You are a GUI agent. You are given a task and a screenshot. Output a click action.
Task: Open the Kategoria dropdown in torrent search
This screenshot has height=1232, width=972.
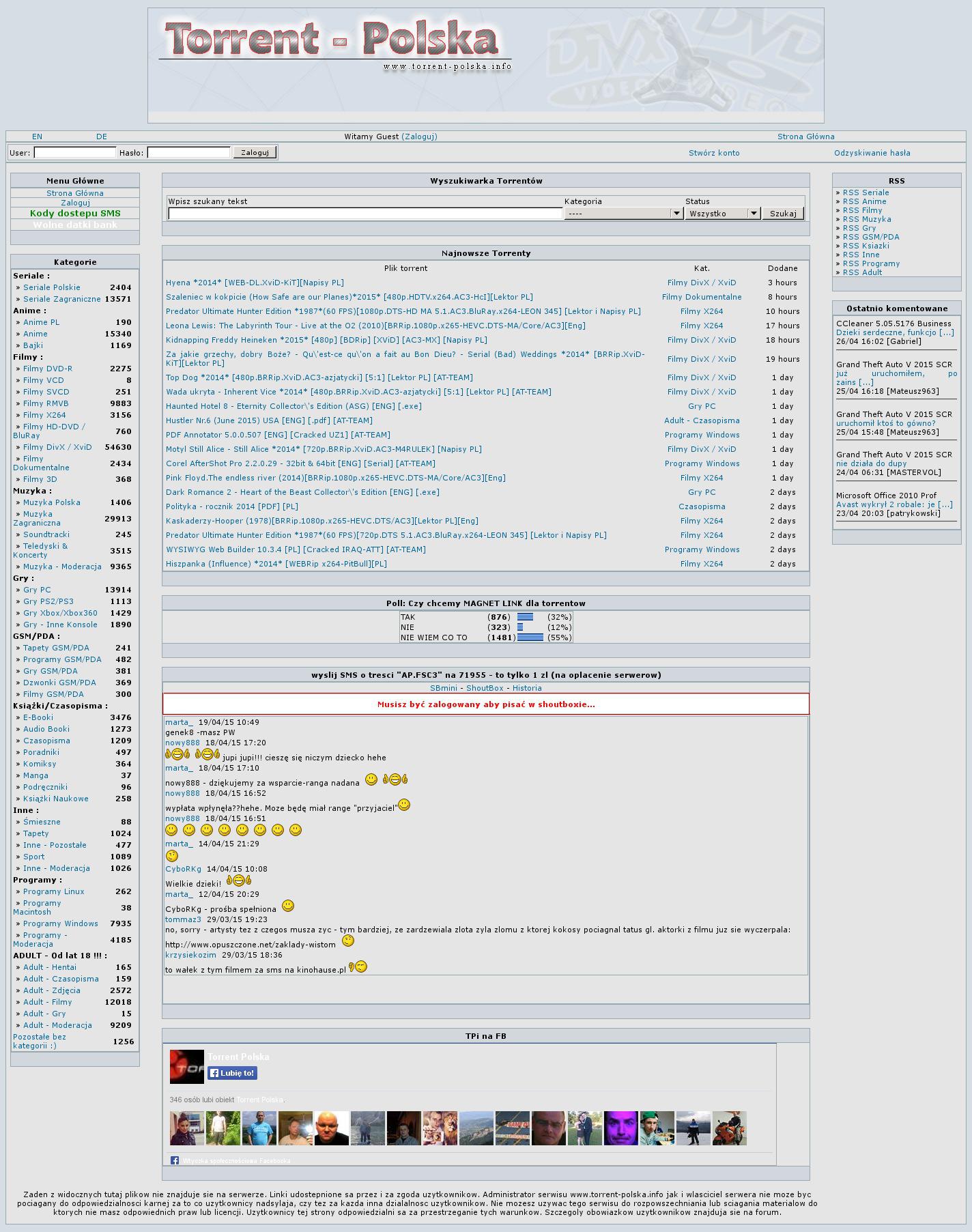[x=623, y=214]
